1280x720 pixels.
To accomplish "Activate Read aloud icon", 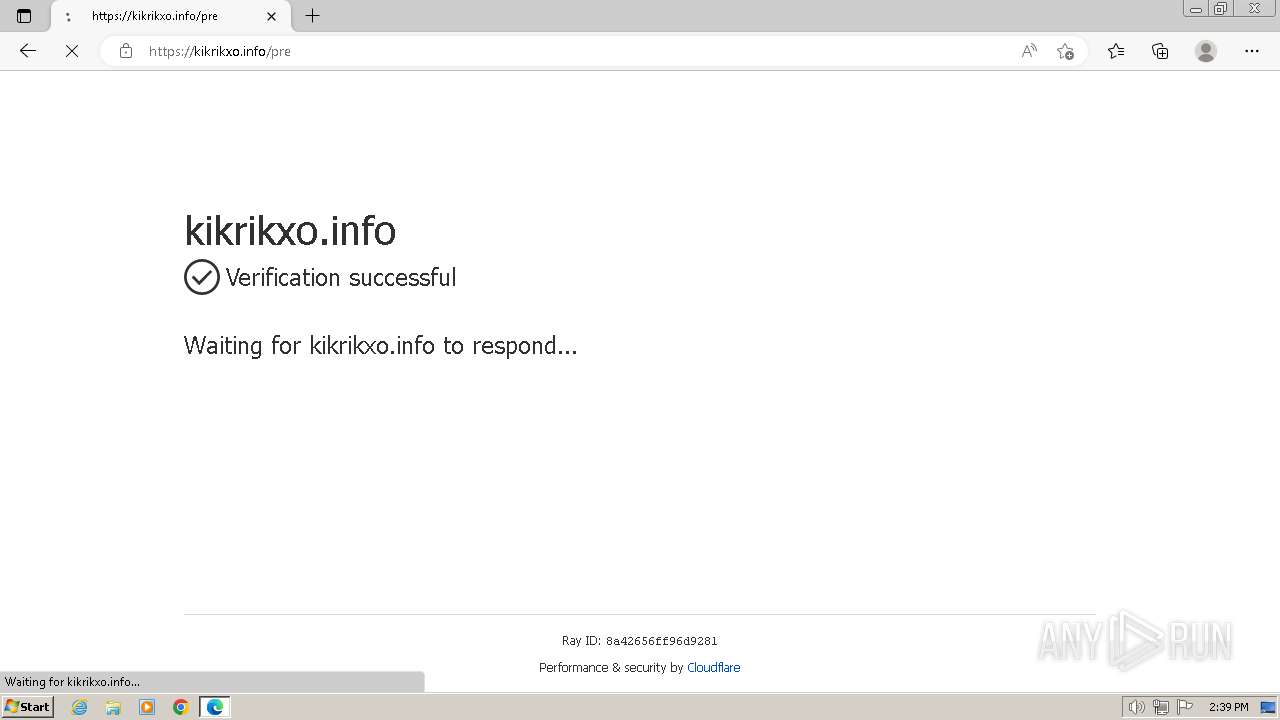I will coord(1029,51).
